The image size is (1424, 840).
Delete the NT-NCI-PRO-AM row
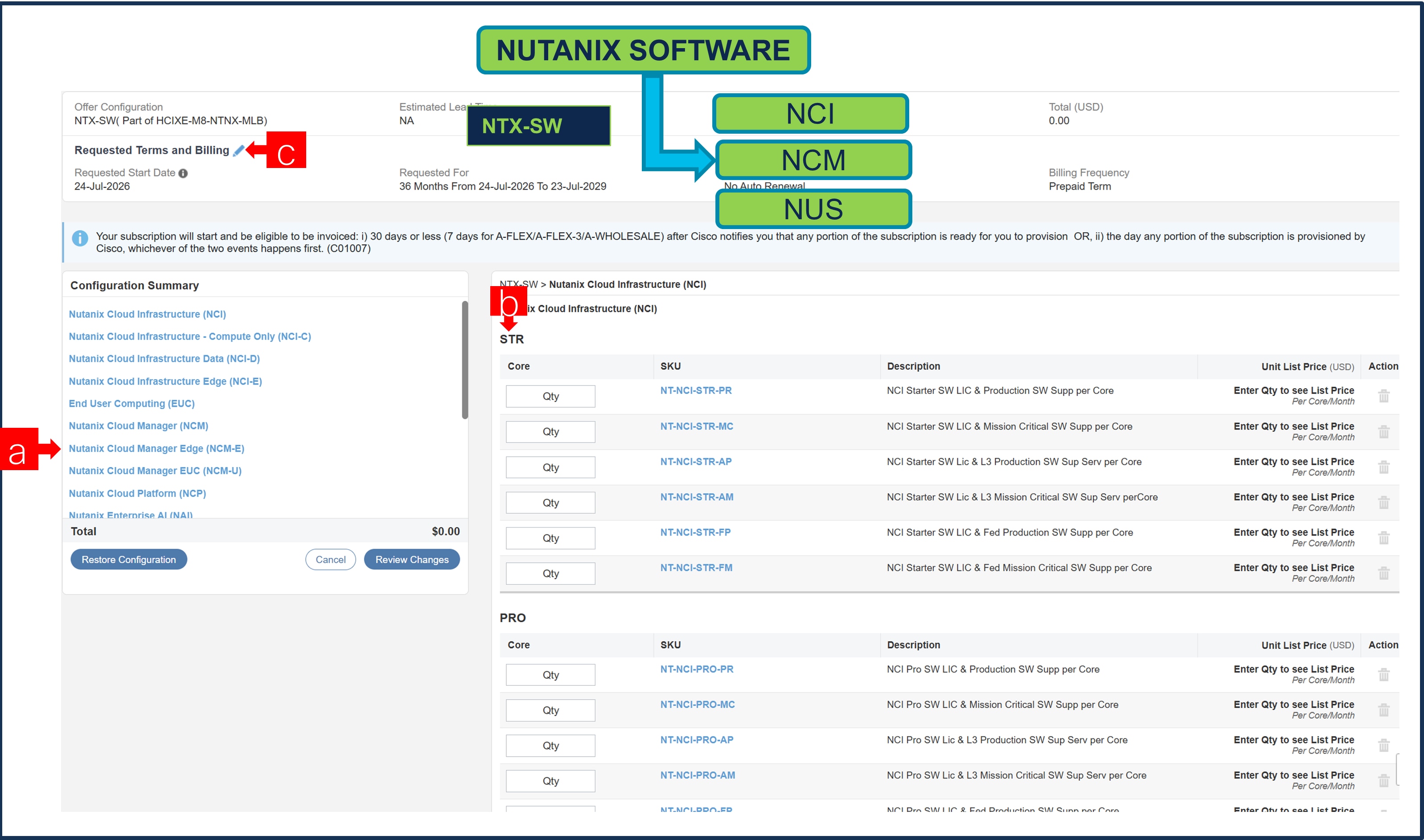[x=1383, y=781]
